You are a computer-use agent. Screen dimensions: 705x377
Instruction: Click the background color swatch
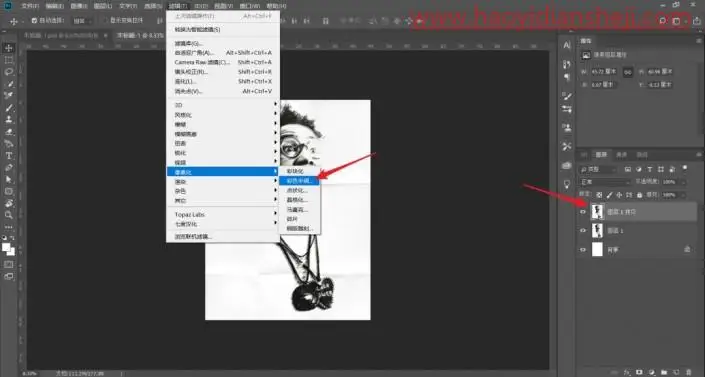[x=11, y=251]
